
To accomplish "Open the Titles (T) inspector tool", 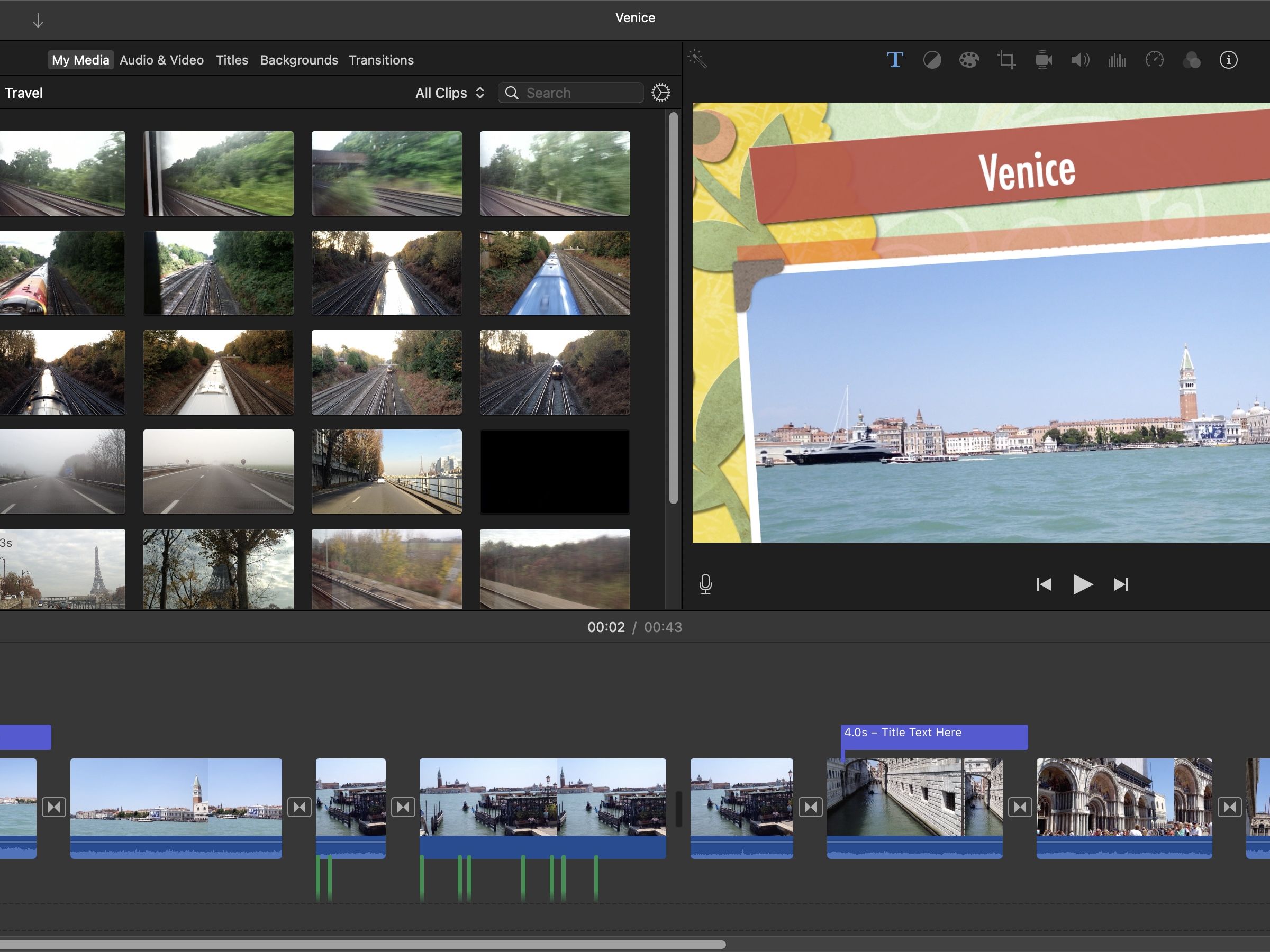I will point(894,60).
